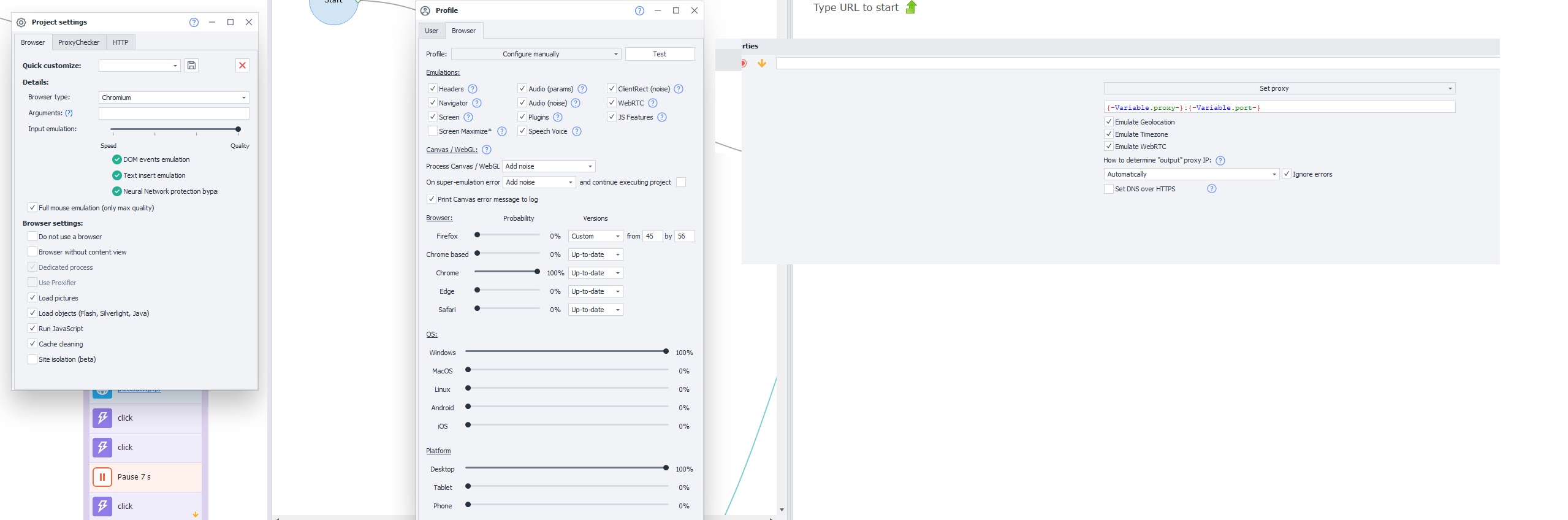Check the Screen Maximize emulation box
Viewport: 1568px width, 520px height.
coord(433,131)
